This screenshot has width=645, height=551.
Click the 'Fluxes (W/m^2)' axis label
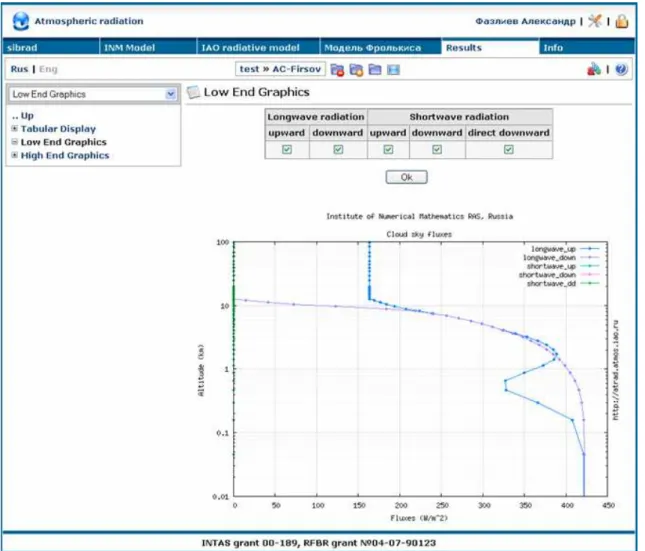419,518
